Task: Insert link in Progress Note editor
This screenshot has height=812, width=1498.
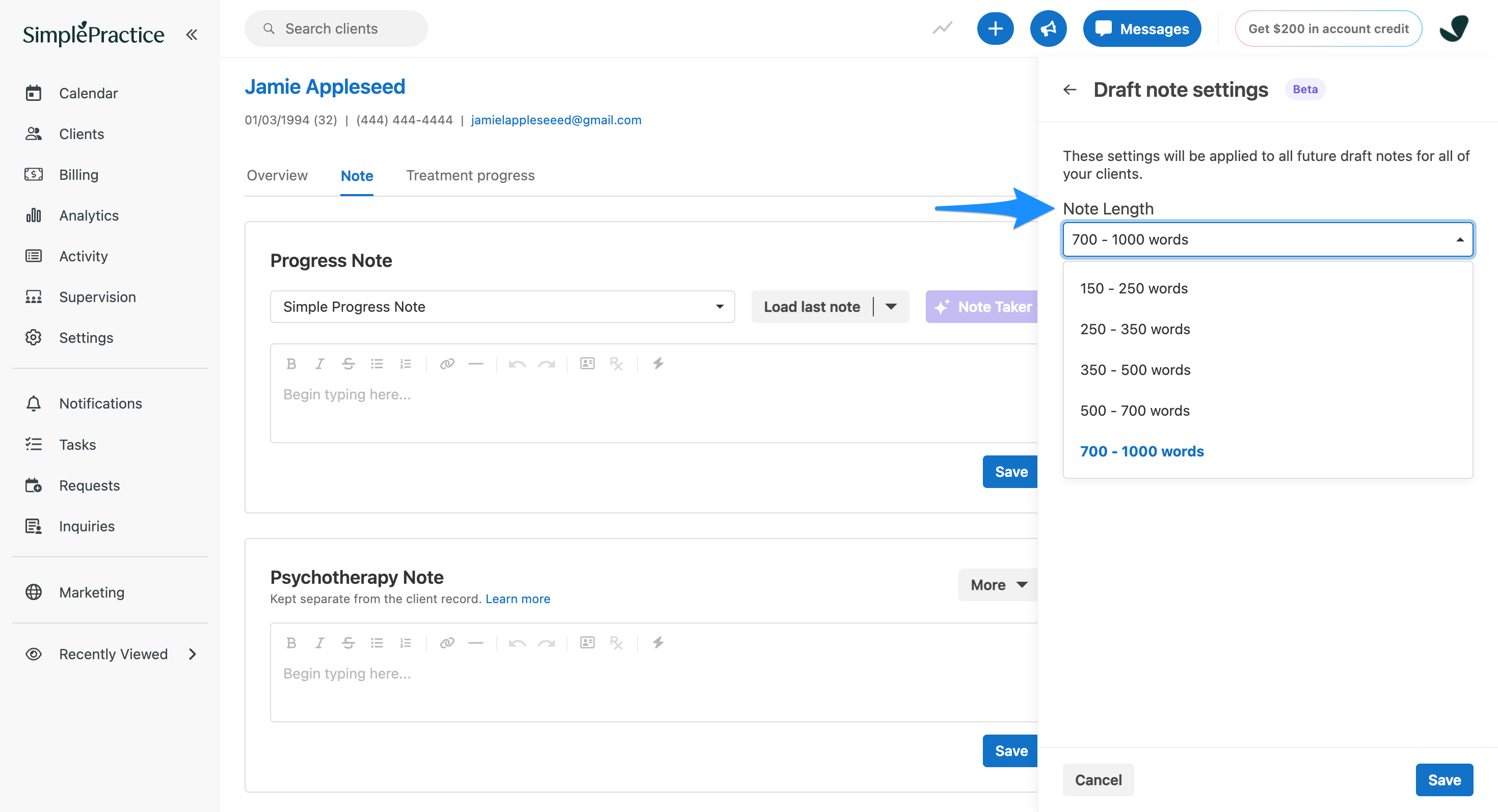Action: pos(447,364)
